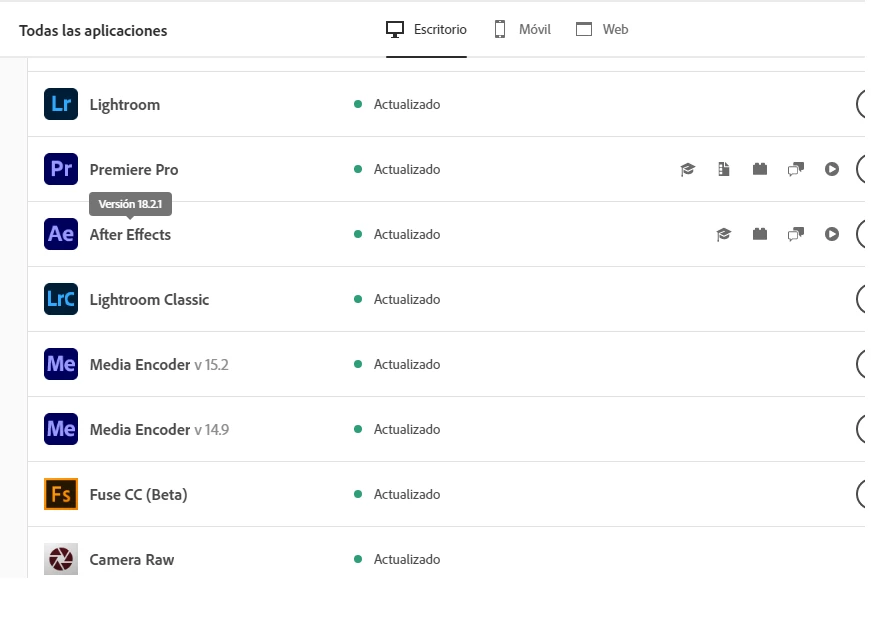
Task: Click the play icon in After Effects row
Action: pos(832,234)
